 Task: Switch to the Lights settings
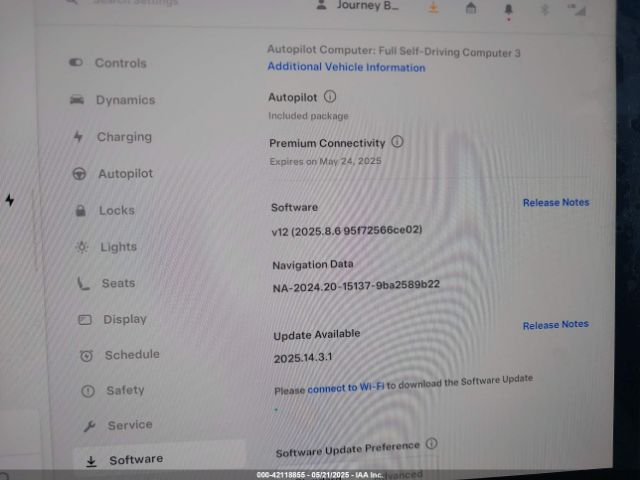coord(118,247)
